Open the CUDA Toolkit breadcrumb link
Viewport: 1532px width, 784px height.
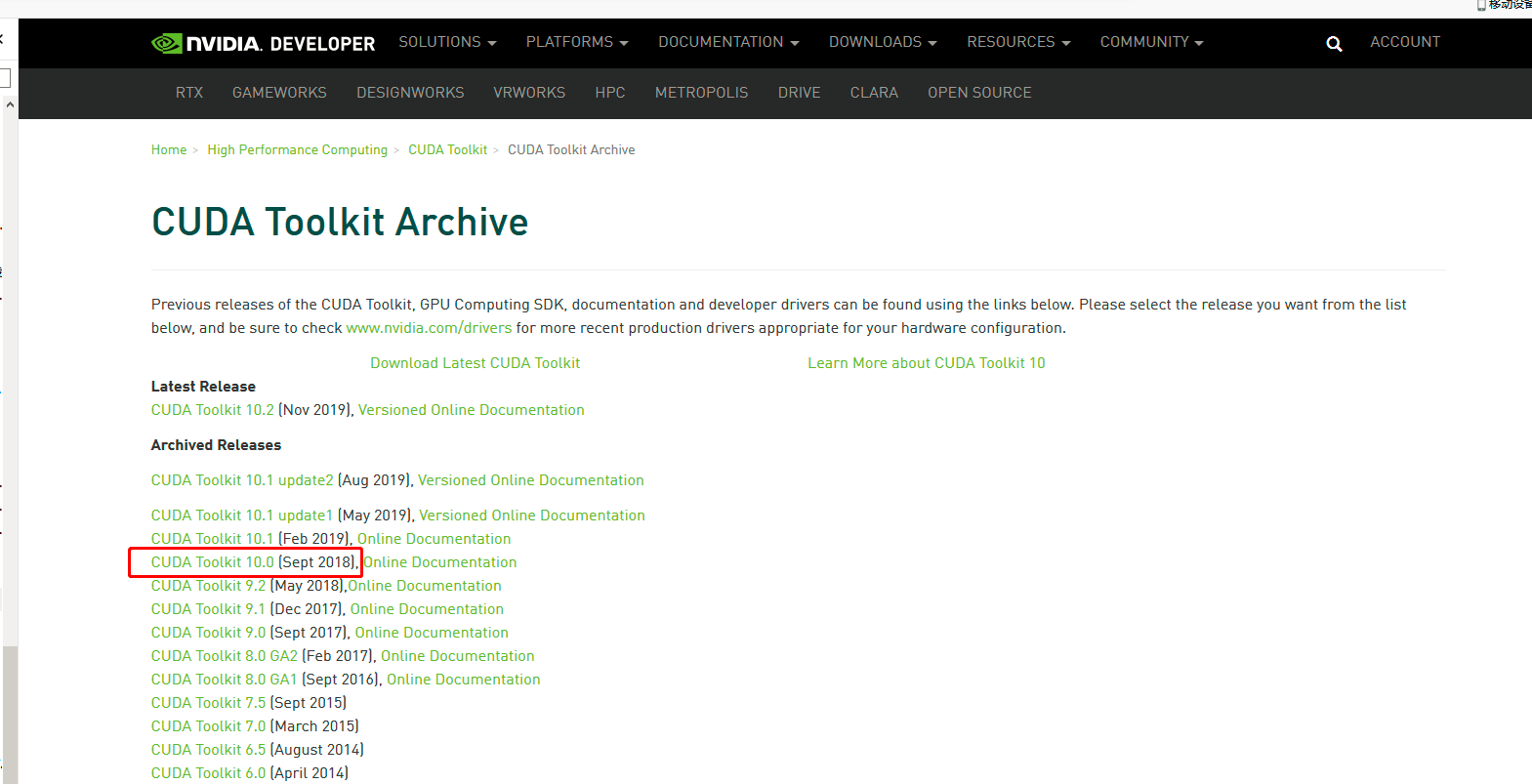click(x=447, y=149)
